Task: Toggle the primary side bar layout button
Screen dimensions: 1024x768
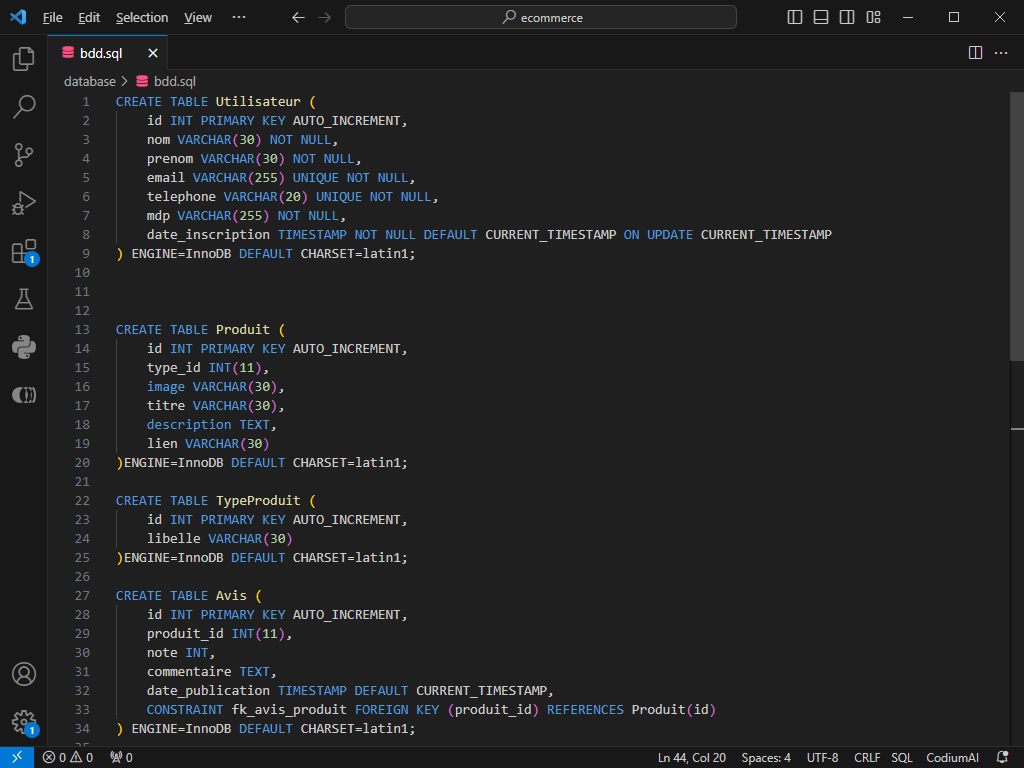Action: (x=795, y=17)
